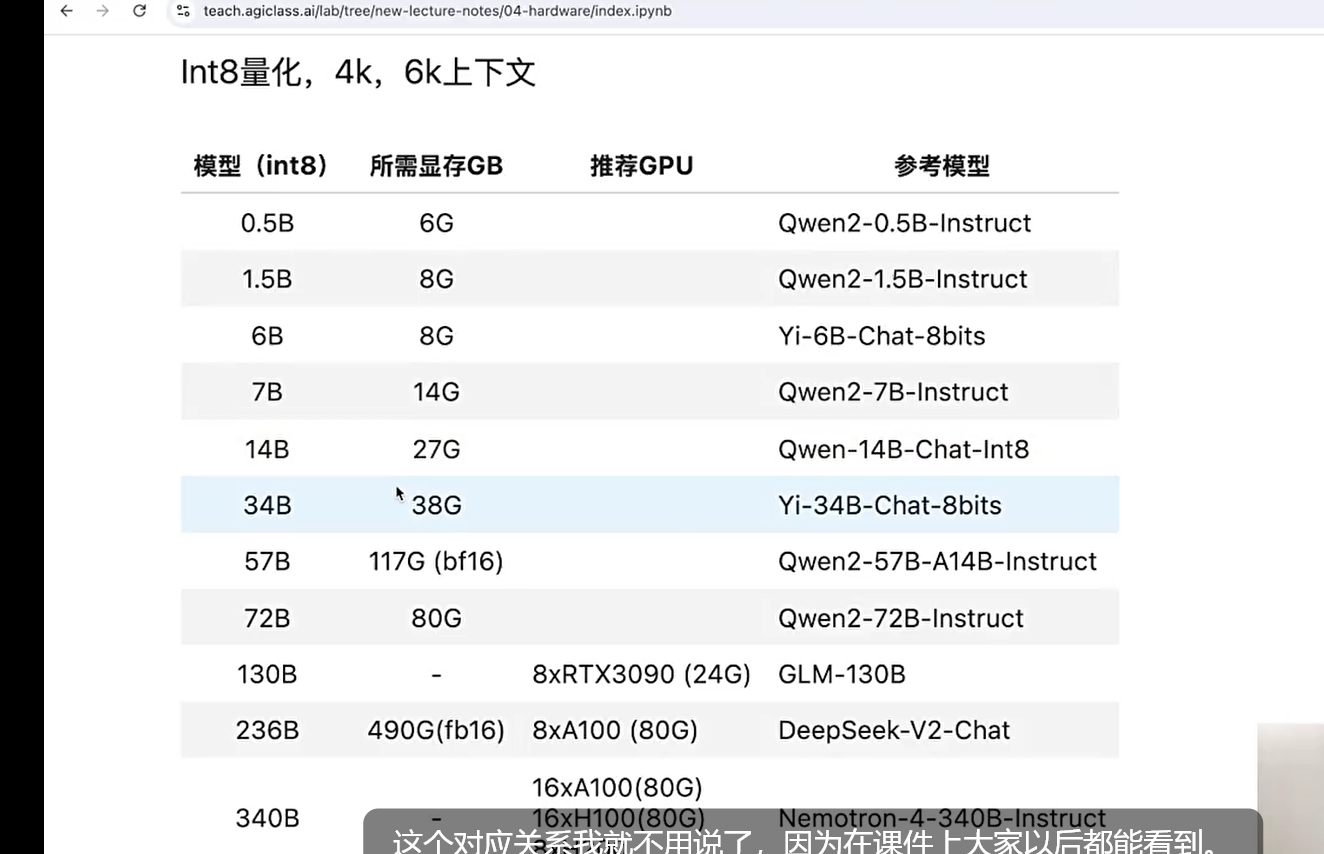This screenshot has width=1324, height=854.
Task: Select 16xA100(80G) GPU text
Action: (x=617, y=788)
